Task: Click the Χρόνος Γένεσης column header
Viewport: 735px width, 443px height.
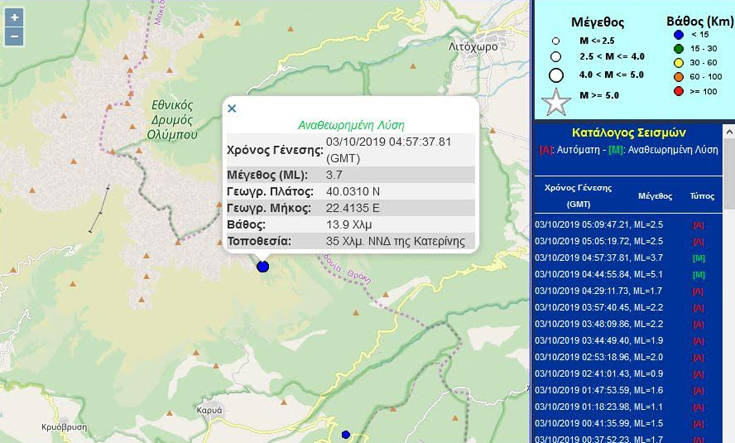Action: point(579,194)
